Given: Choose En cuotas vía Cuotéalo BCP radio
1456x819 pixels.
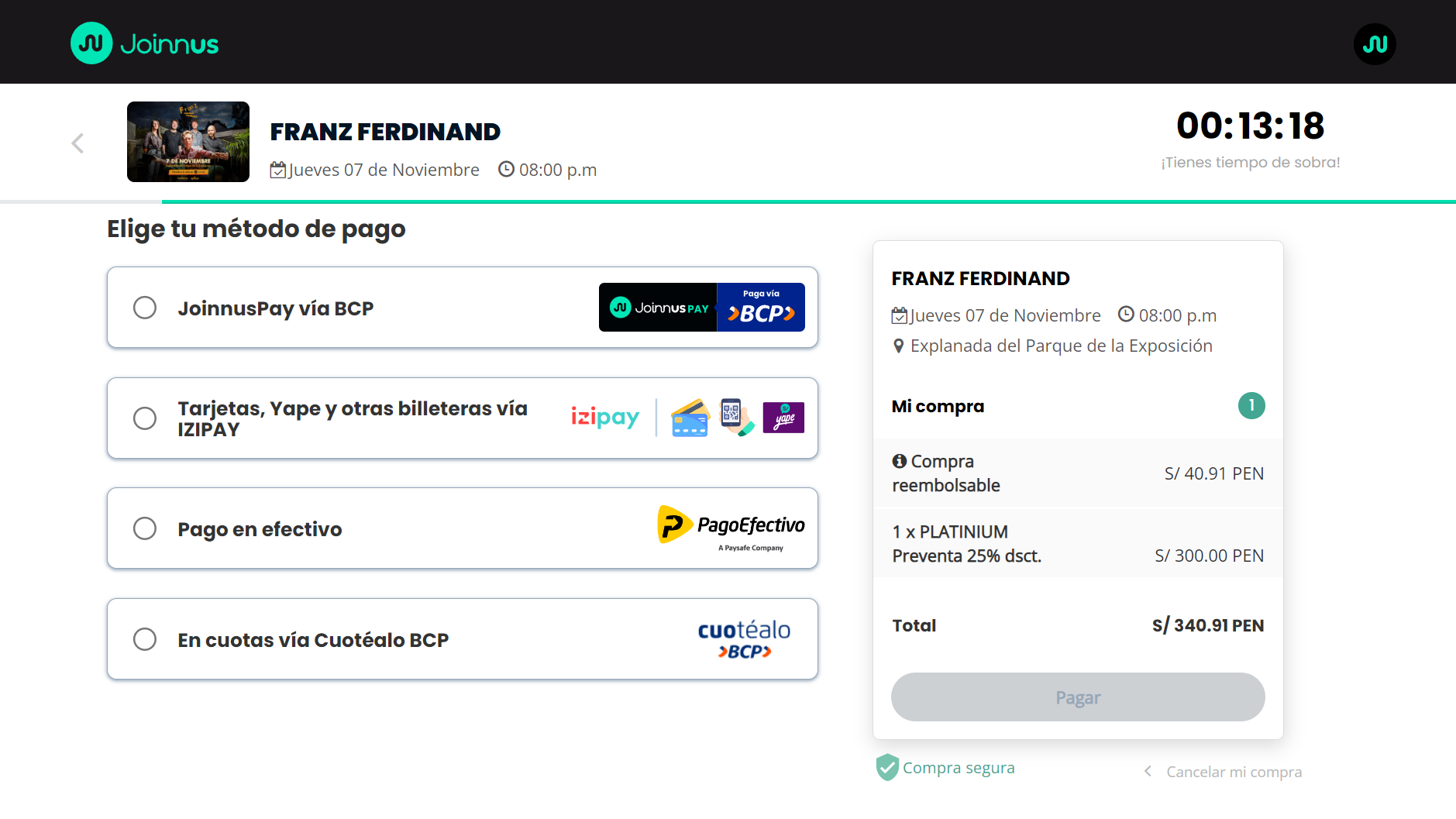Looking at the screenshot, I should coord(145,639).
